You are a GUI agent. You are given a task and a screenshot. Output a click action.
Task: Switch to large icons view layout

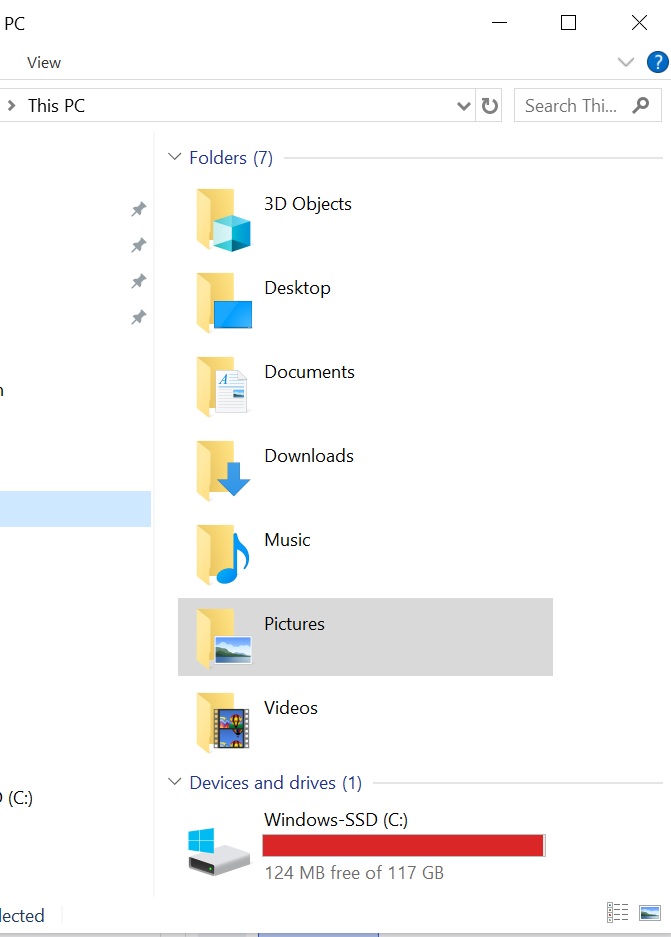[x=649, y=912]
